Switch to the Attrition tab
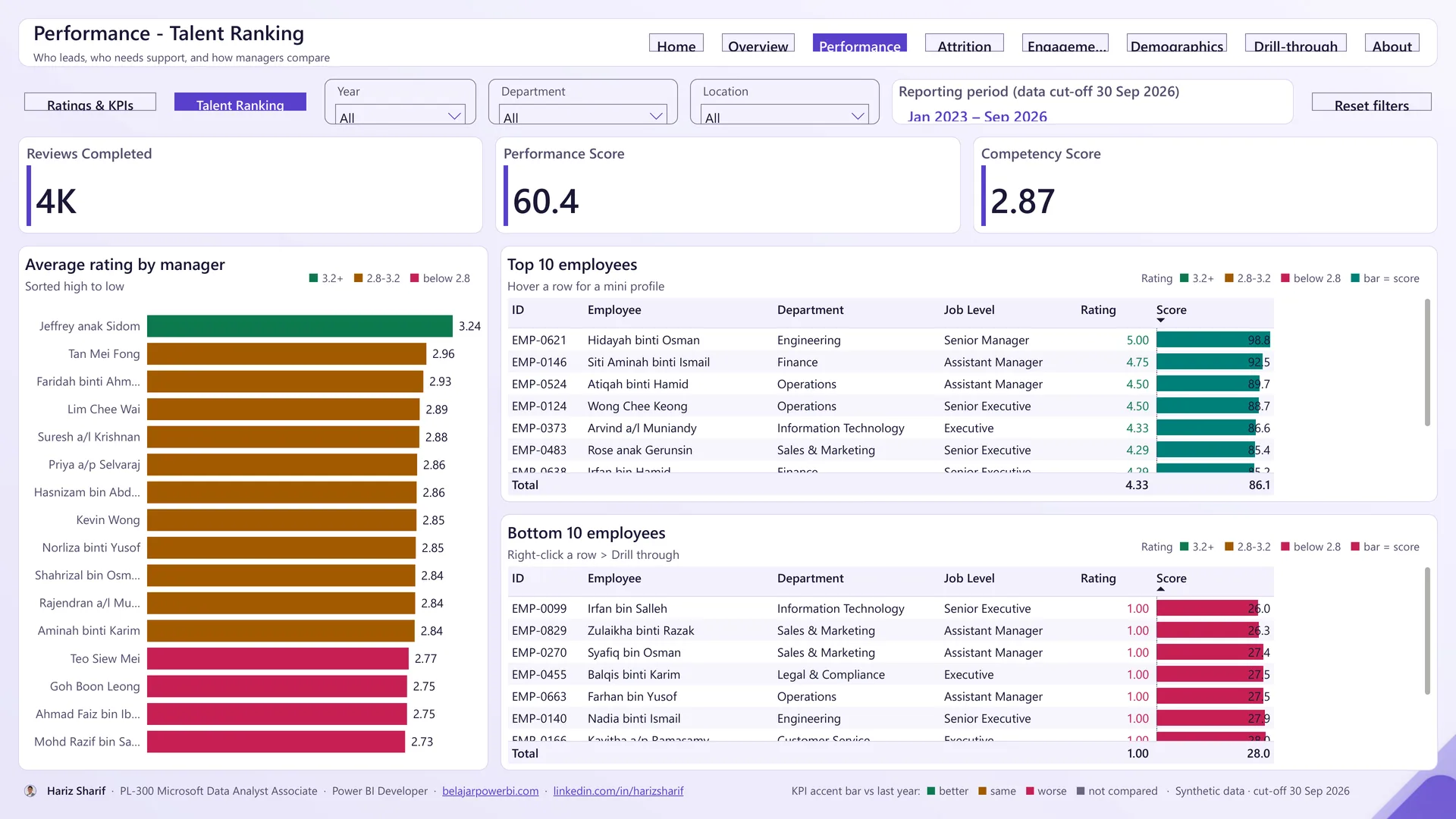This screenshot has height=819, width=1456. tap(965, 43)
